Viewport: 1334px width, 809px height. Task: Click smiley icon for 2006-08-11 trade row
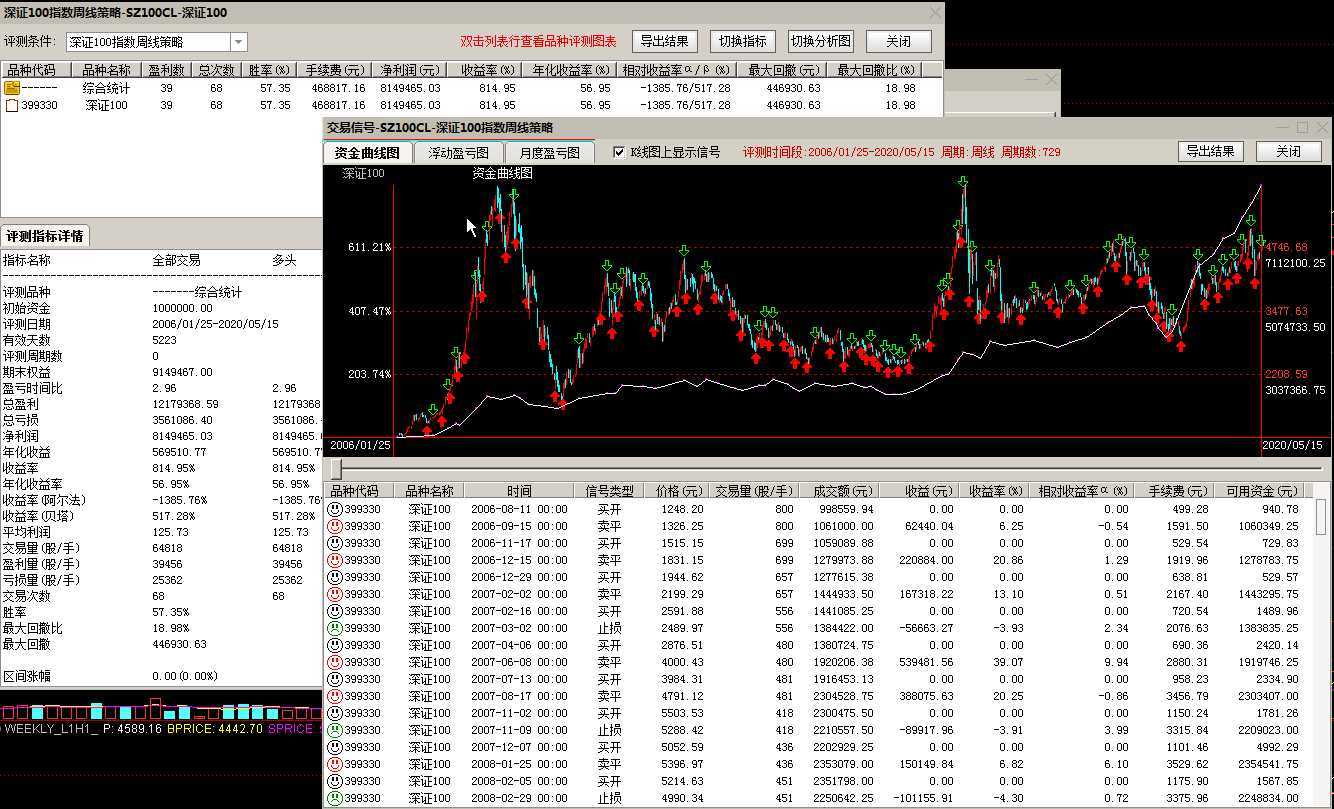point(335,509)
